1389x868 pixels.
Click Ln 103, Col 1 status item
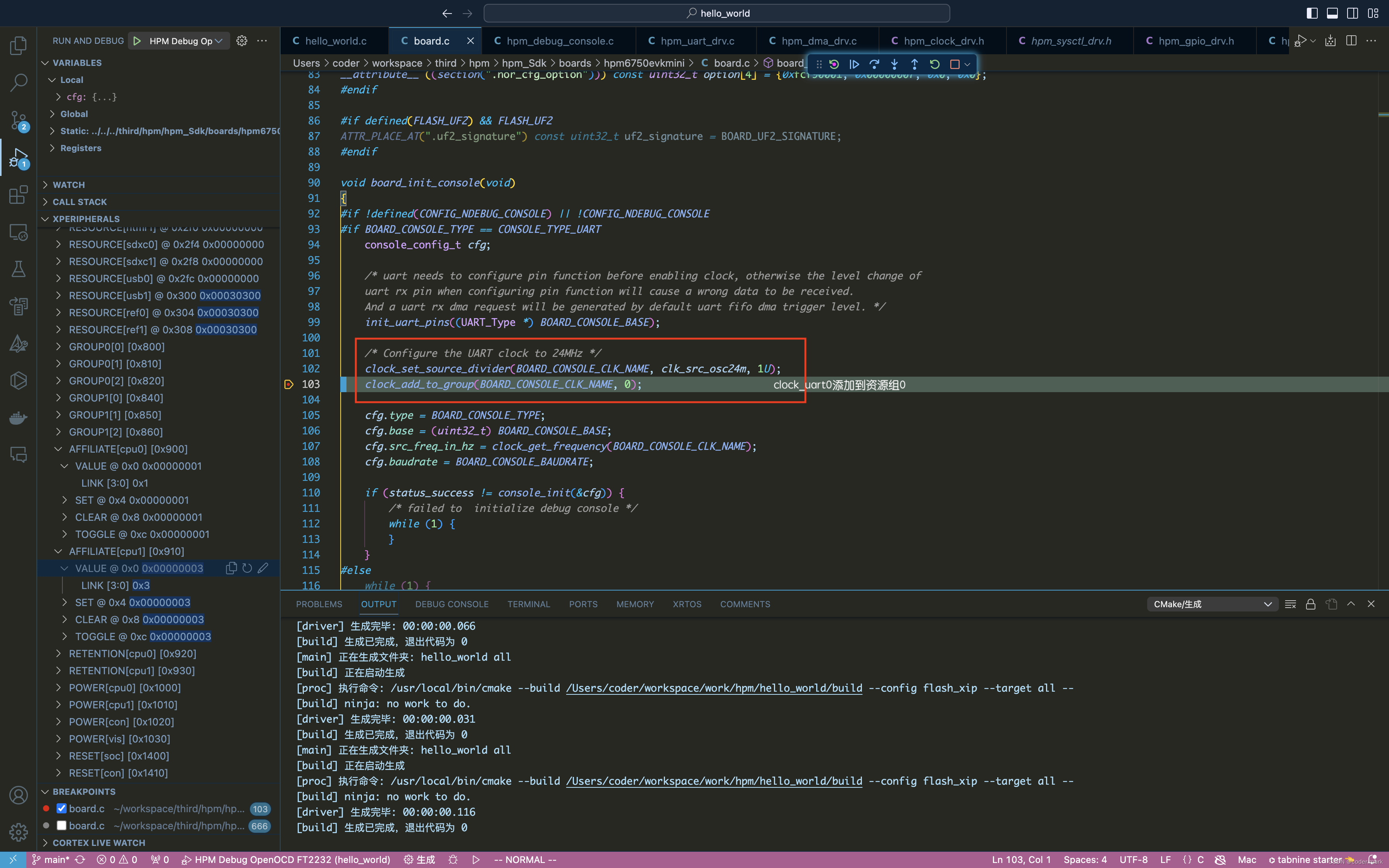[x=1021, y=859]
